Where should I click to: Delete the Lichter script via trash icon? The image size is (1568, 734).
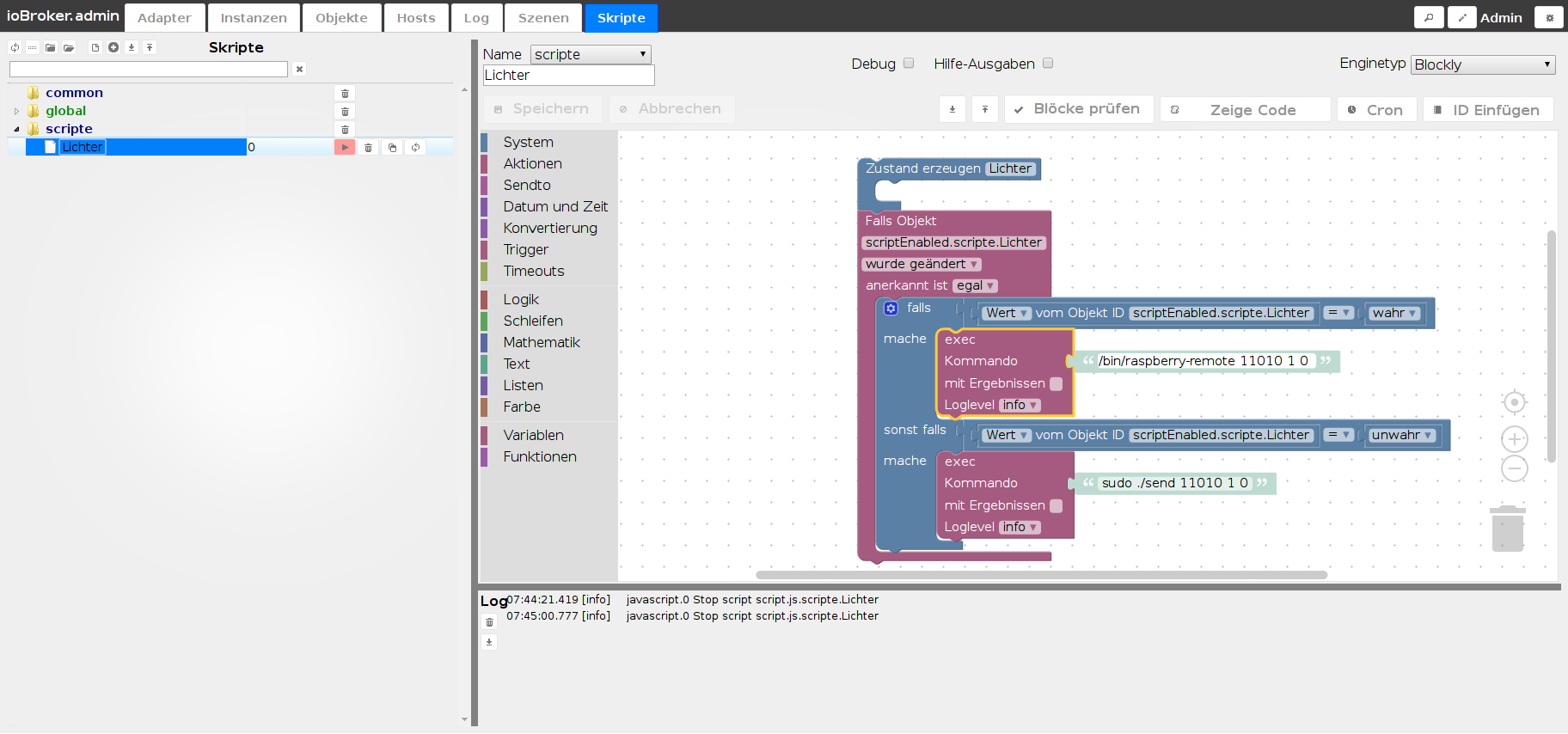[x=368, y=147]
